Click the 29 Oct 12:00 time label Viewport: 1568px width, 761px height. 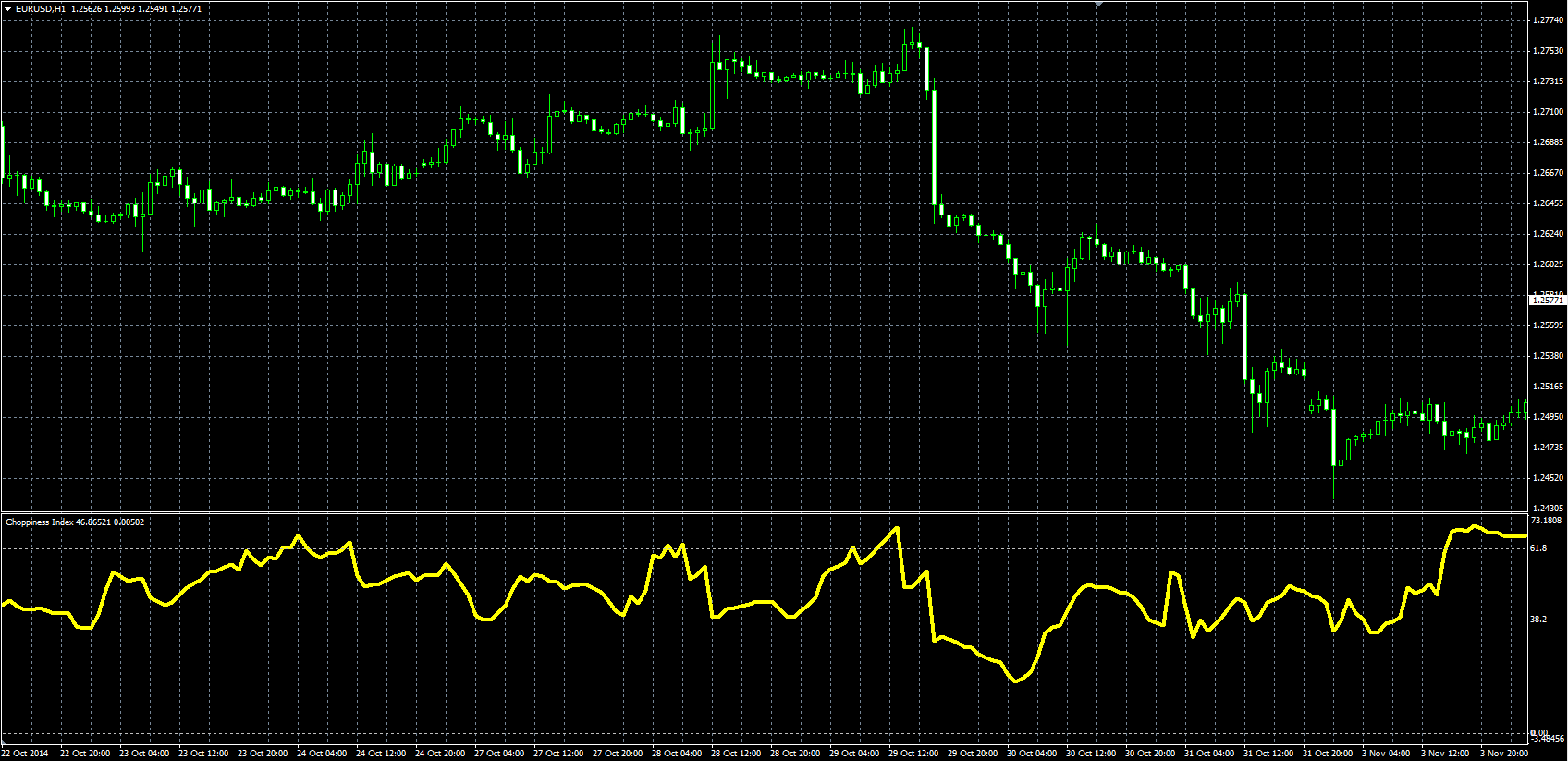point(913,754)
